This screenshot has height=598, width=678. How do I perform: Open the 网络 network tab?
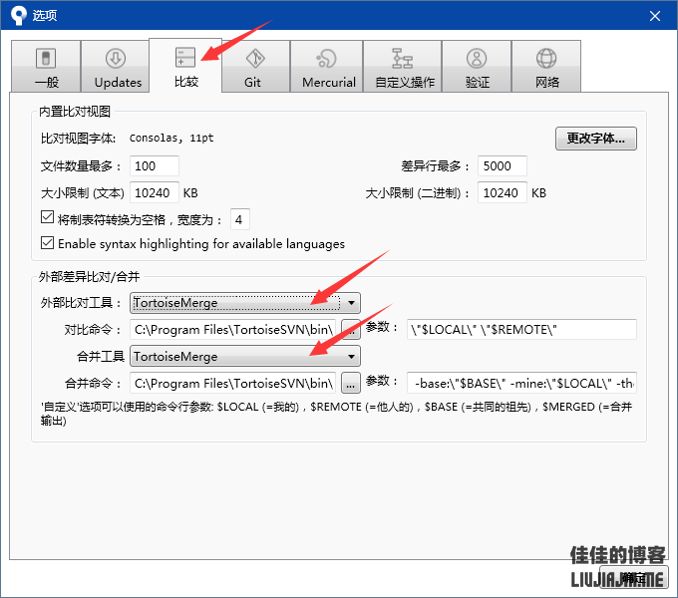(x=546, y=68)
